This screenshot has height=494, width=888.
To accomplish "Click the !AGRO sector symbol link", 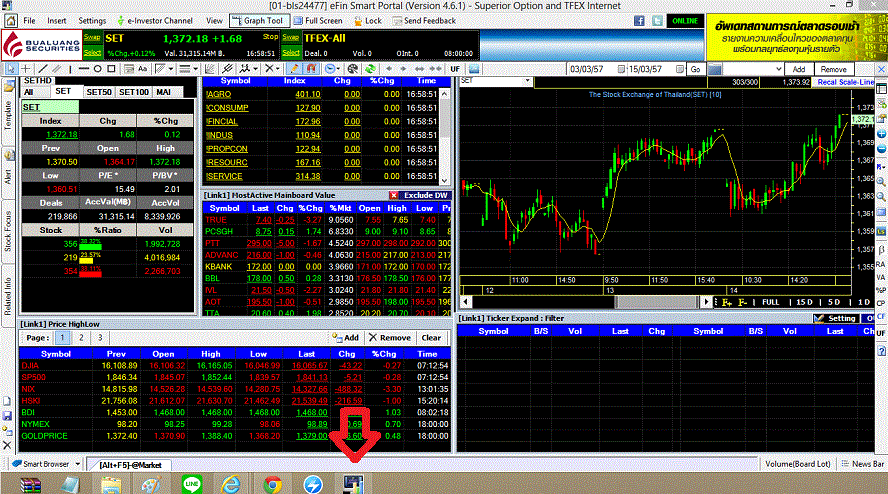I will tap(219, 95).
